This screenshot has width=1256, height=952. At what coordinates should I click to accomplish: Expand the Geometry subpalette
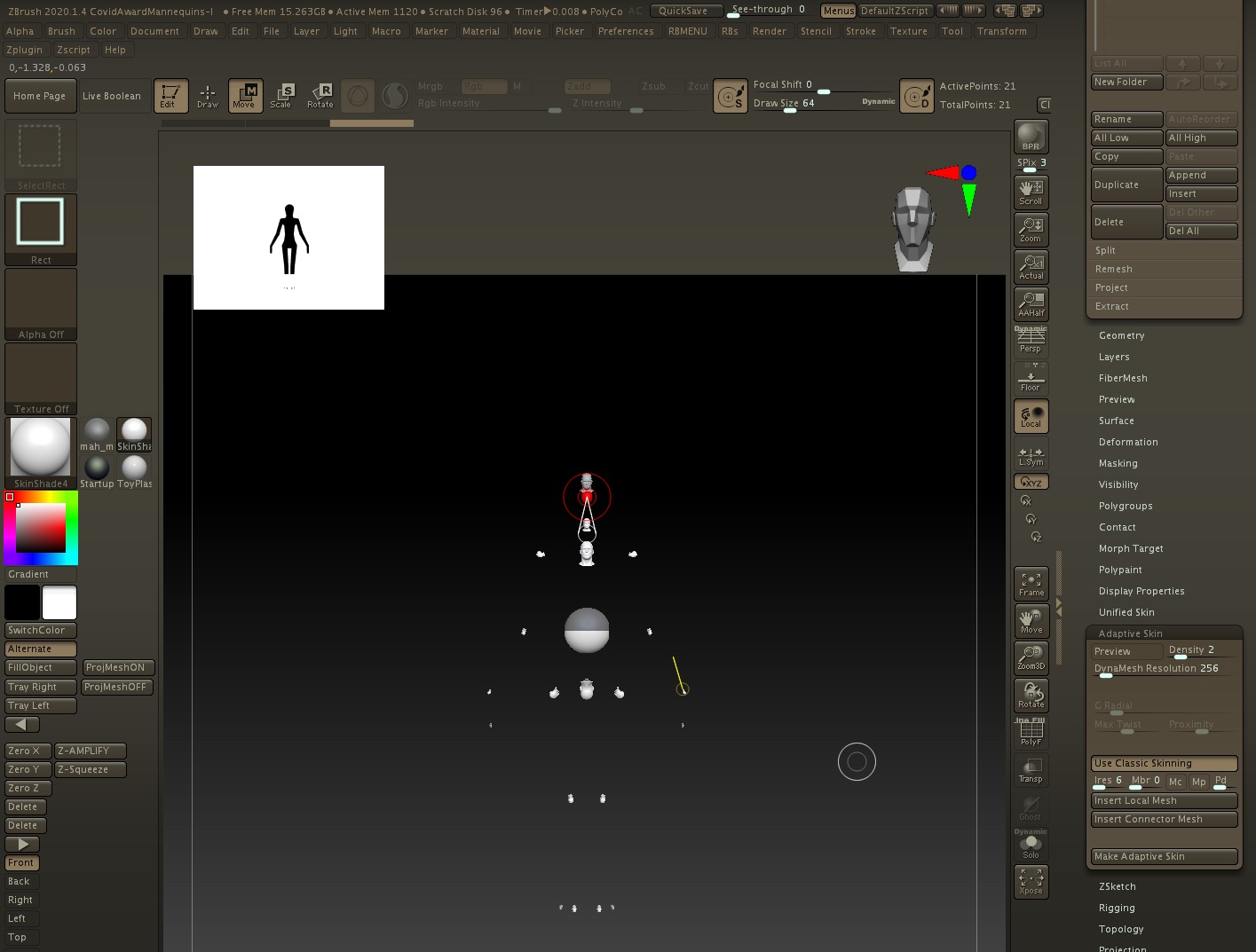[x=1121, y=335]
